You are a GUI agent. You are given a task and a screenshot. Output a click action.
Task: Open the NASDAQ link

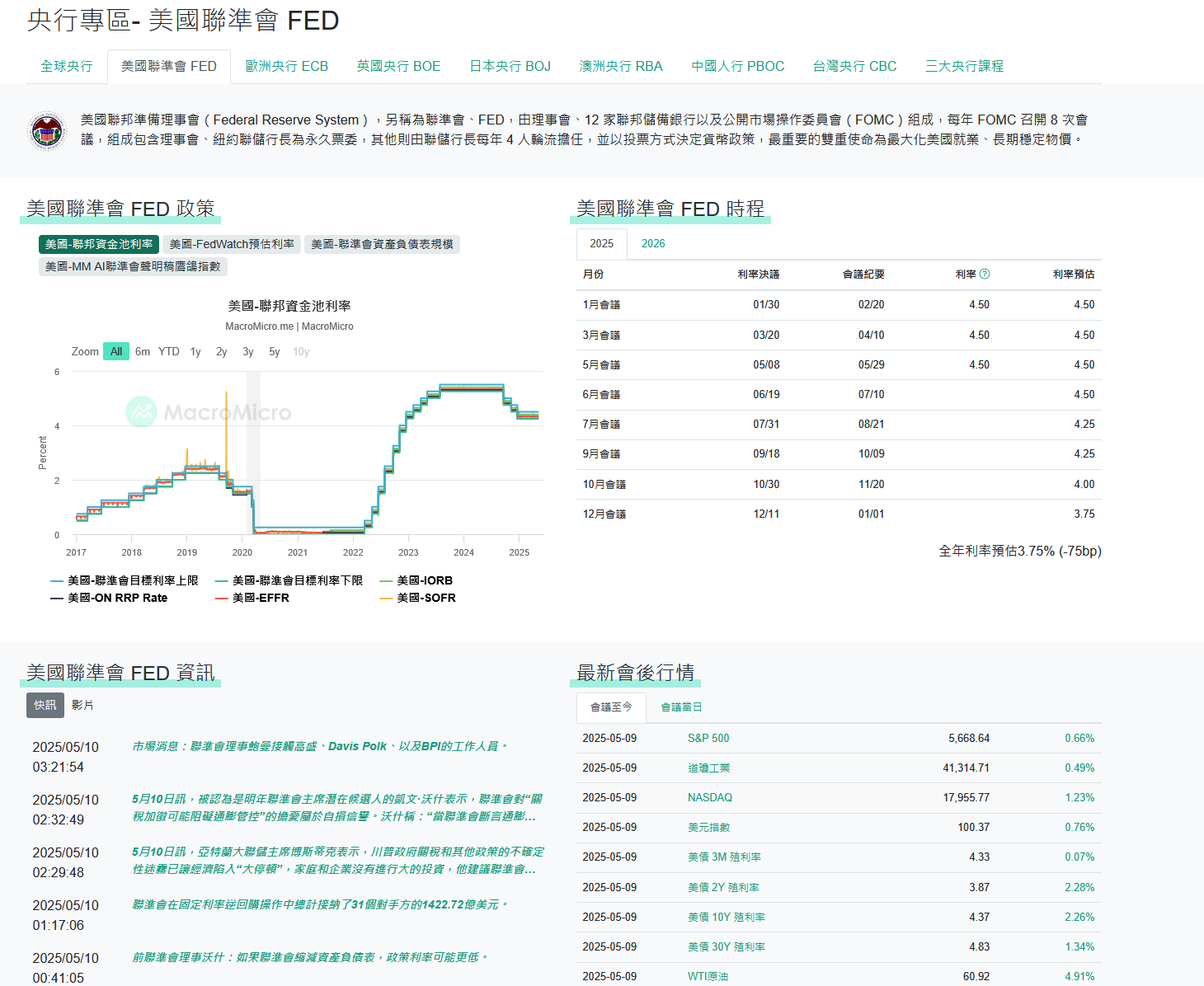click(x=710, y=797)
